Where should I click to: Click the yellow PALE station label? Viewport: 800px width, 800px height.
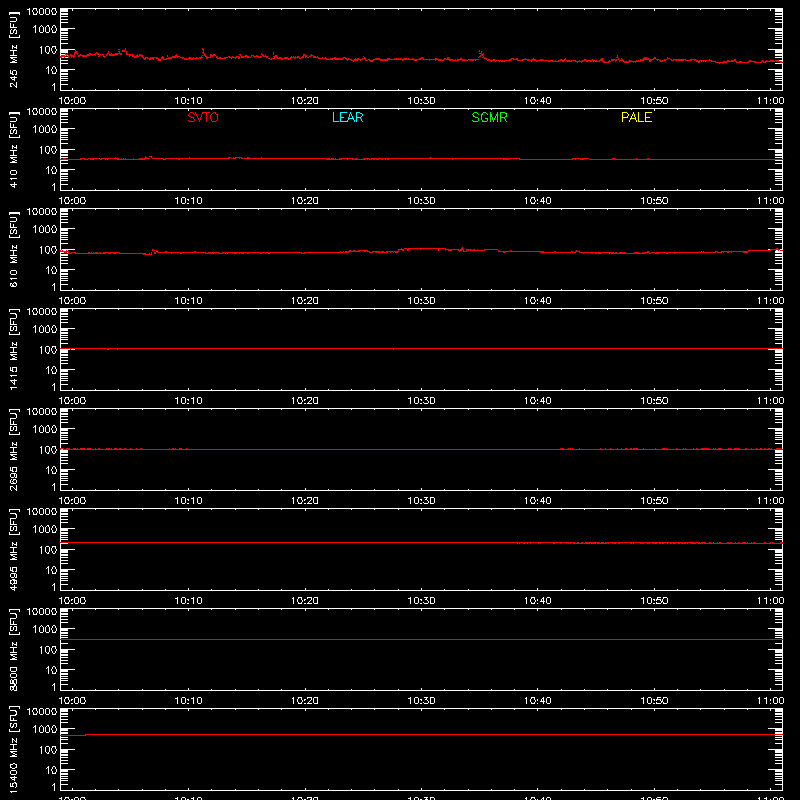[636, 117]
